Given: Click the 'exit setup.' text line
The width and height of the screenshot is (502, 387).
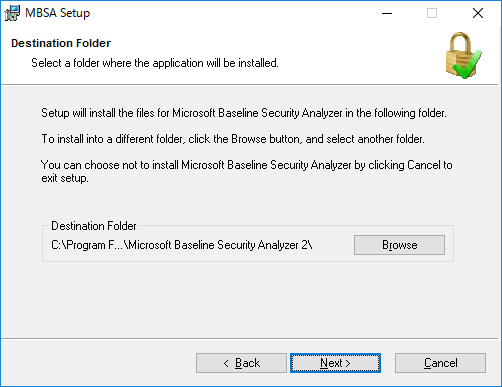Looking at the screenshot, I should click(x=65, y=178).
